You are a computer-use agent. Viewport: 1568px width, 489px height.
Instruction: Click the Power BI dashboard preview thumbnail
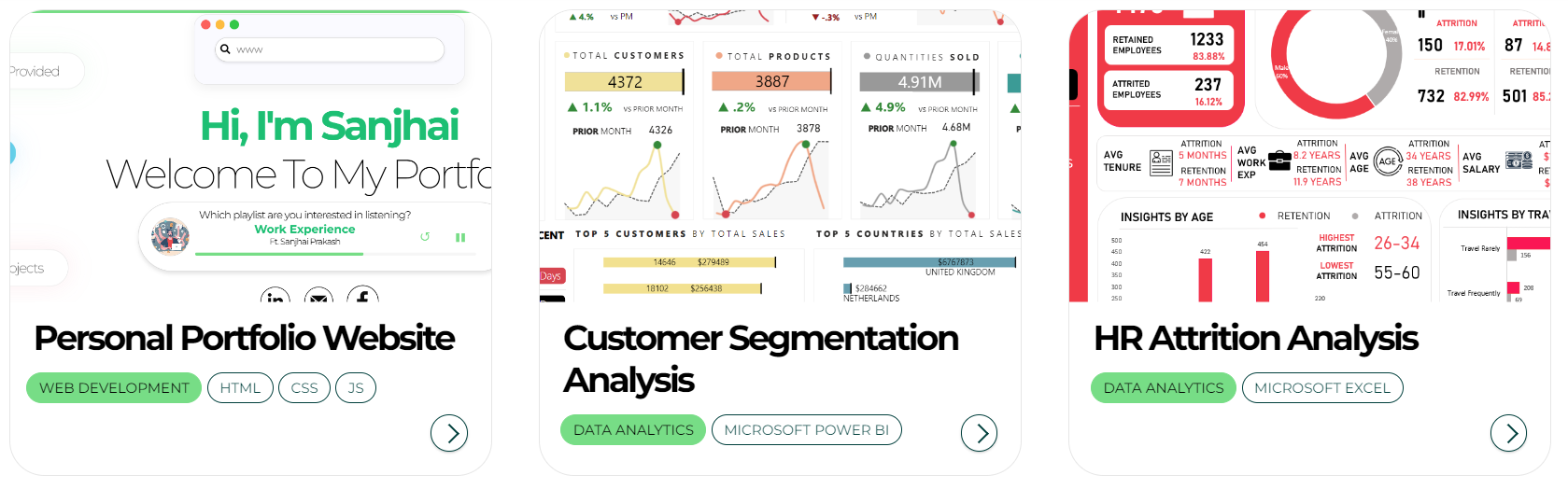[780, 156]
